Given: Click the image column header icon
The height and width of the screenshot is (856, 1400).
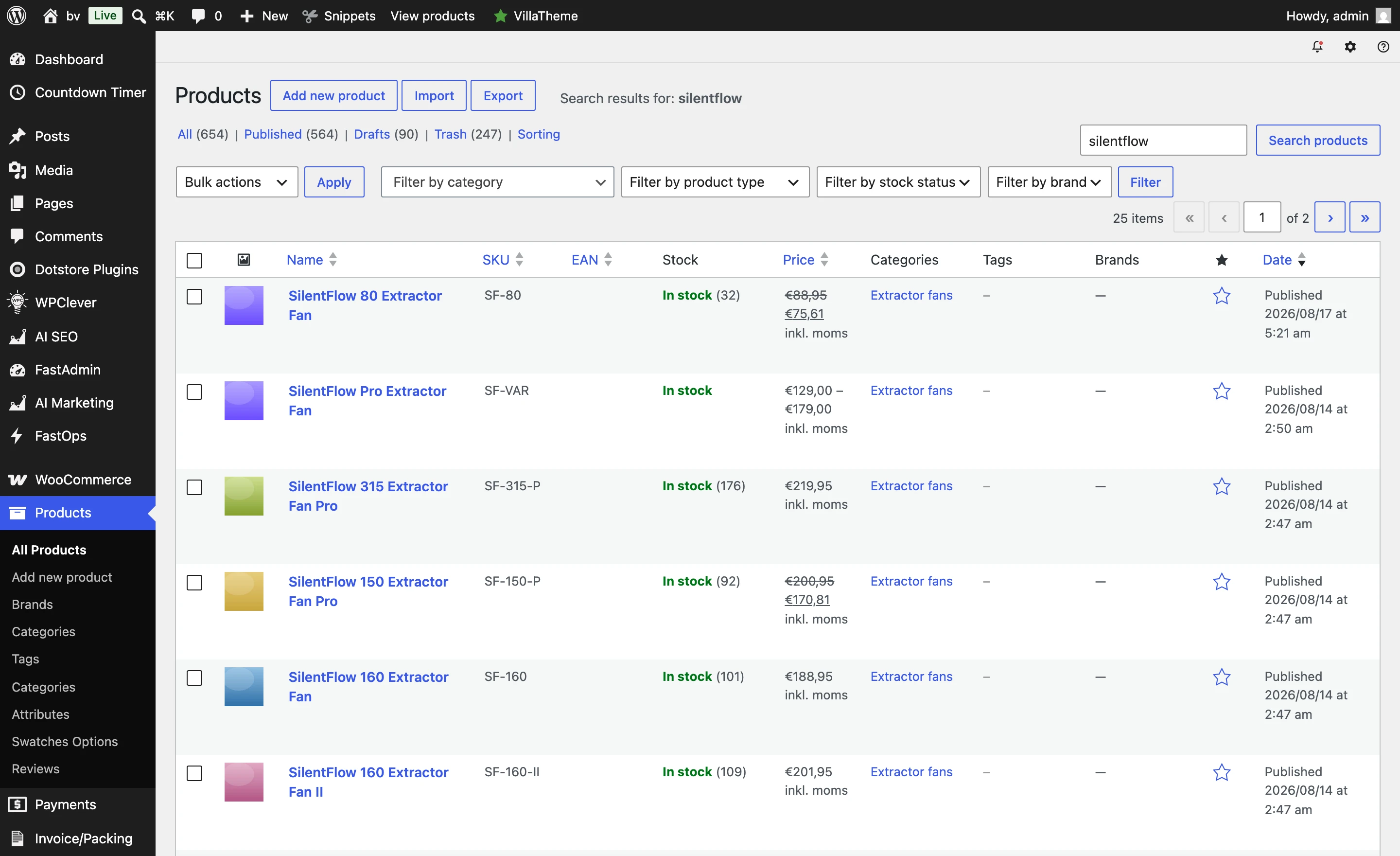Looking at the screenshot, I should click(x=243, y=260).
